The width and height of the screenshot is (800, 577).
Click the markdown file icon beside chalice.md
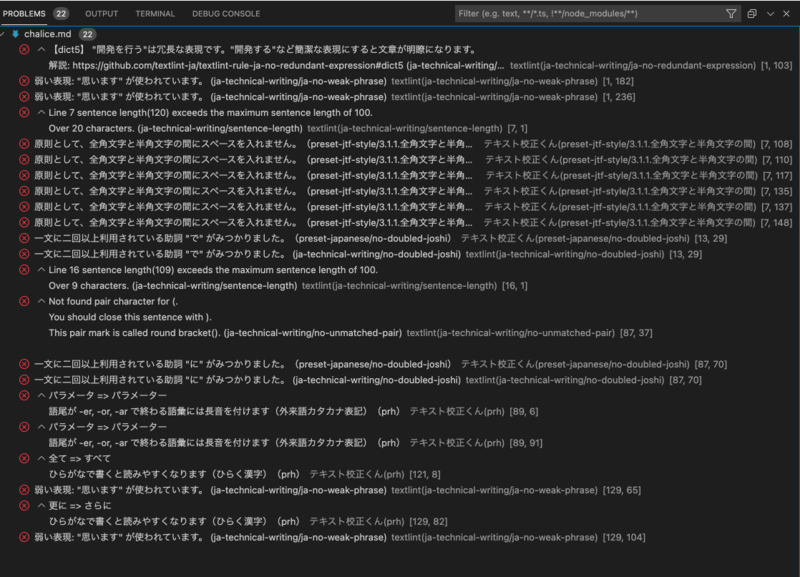(x=15, y=34)
